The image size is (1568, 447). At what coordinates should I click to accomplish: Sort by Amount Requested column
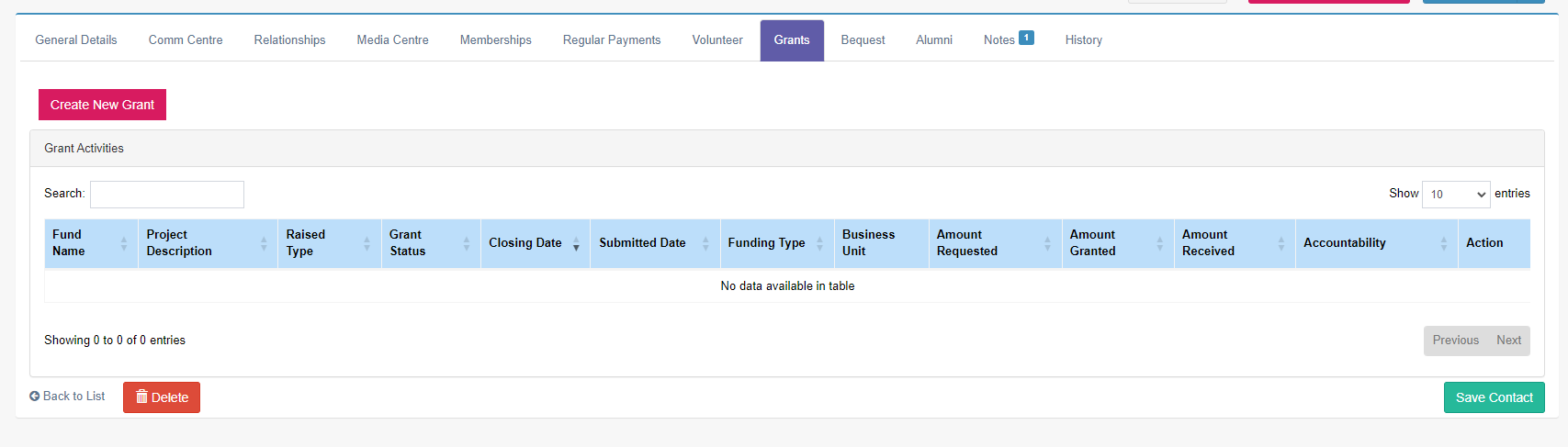pos(995,243)
